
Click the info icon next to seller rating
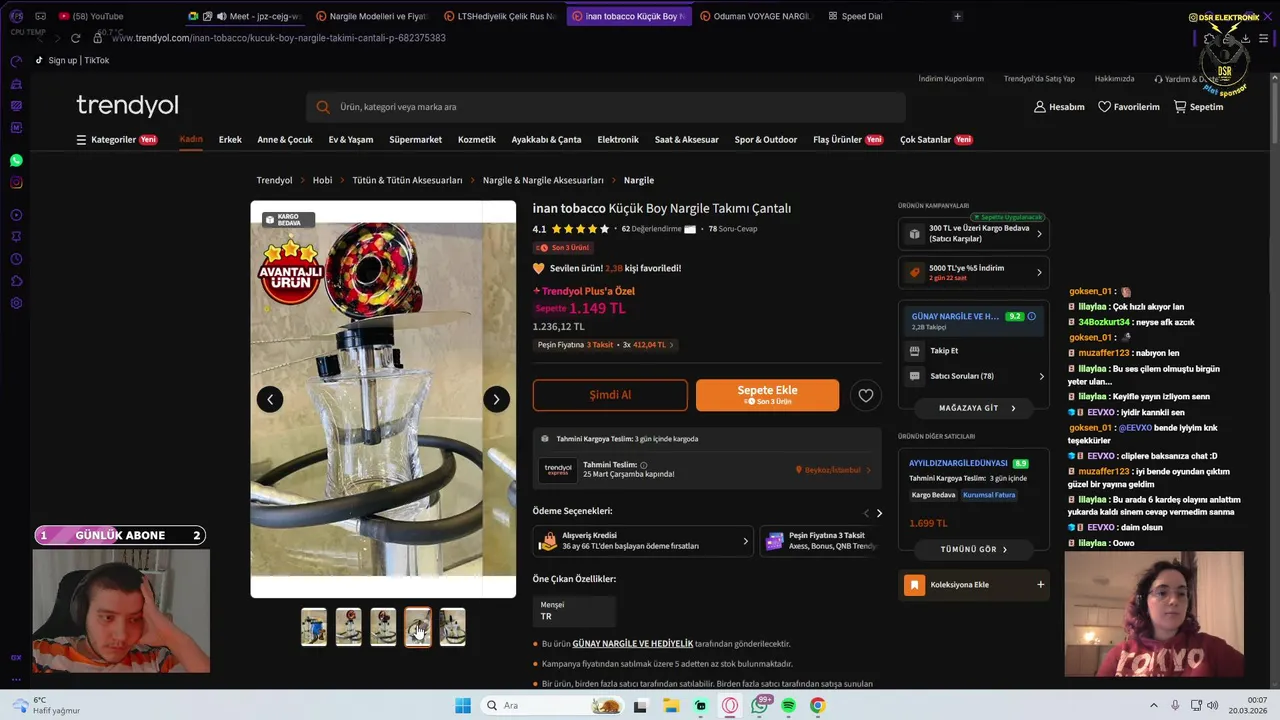[1032, 316]
